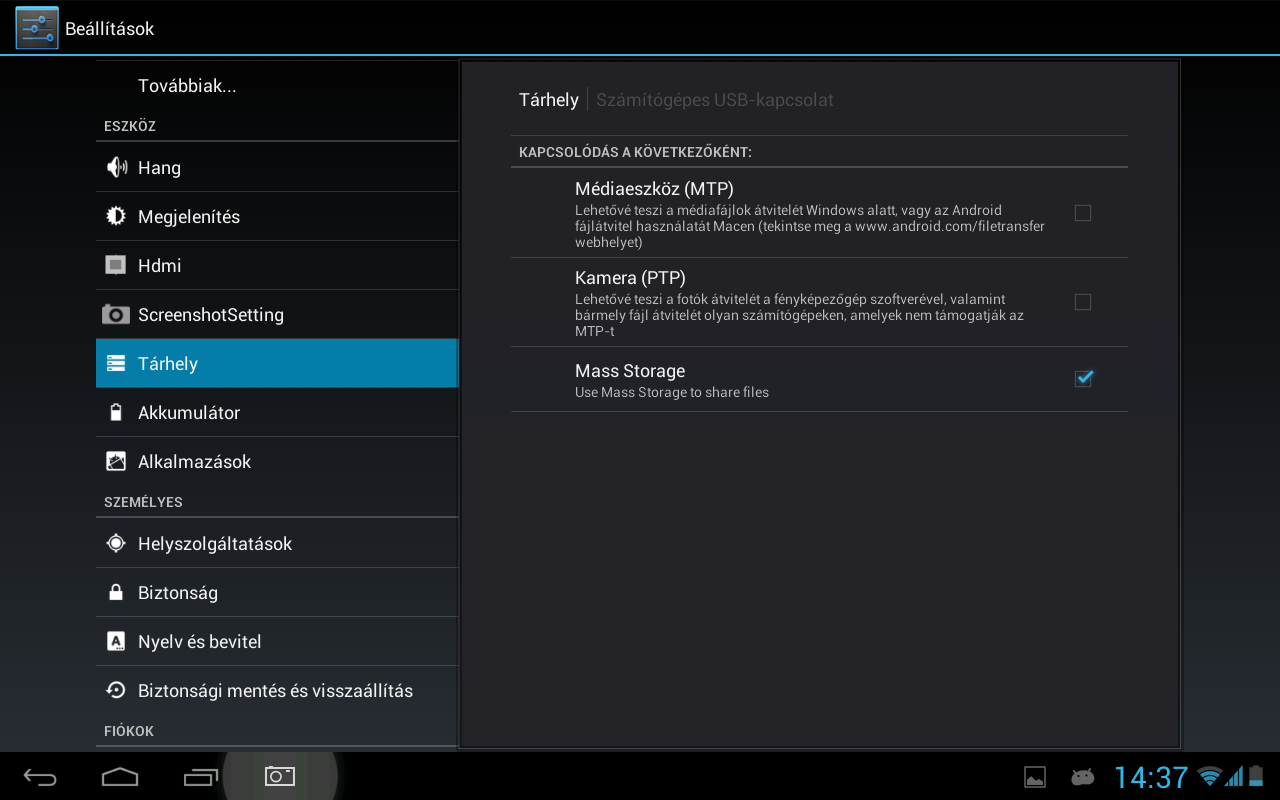The image size is (1280, 800).
Task: Open ScreenshotSetting via camera icon
Action: coord(116,315)
